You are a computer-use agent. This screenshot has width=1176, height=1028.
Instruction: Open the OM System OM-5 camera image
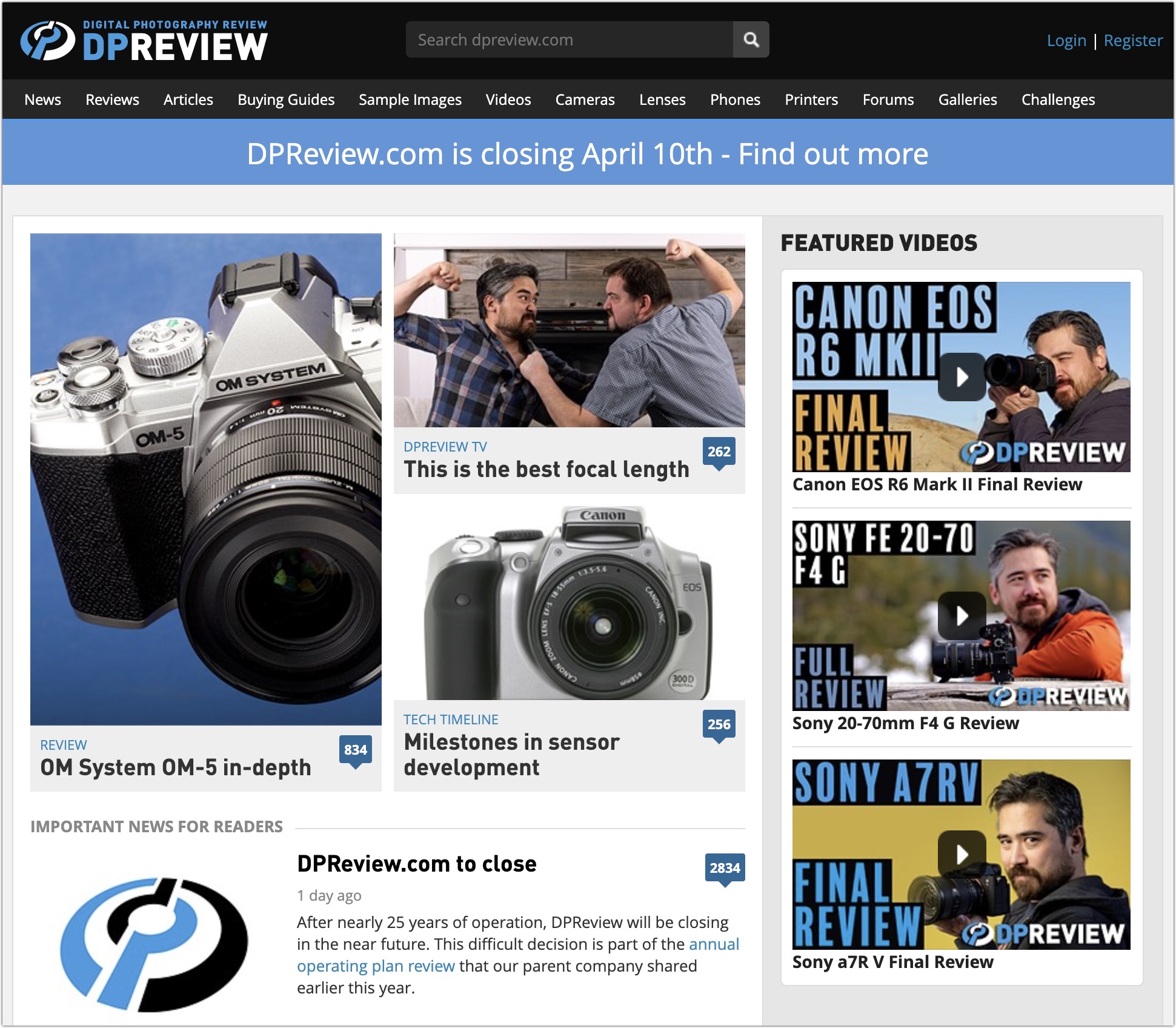[206, 479]
